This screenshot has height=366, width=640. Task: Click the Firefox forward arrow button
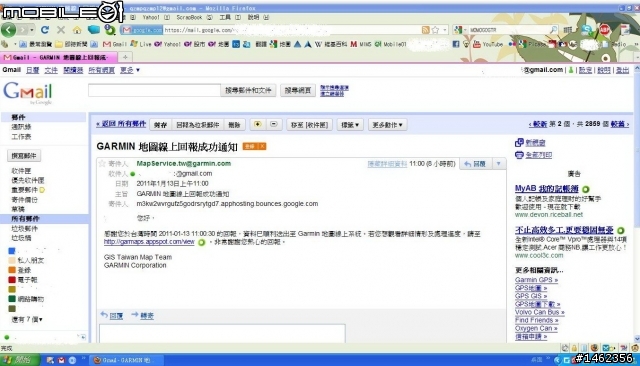(23, 30)
